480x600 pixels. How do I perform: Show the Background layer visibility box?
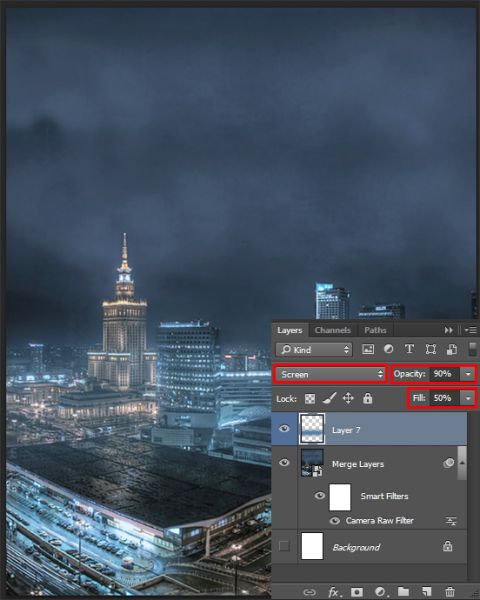coord(284,546)
